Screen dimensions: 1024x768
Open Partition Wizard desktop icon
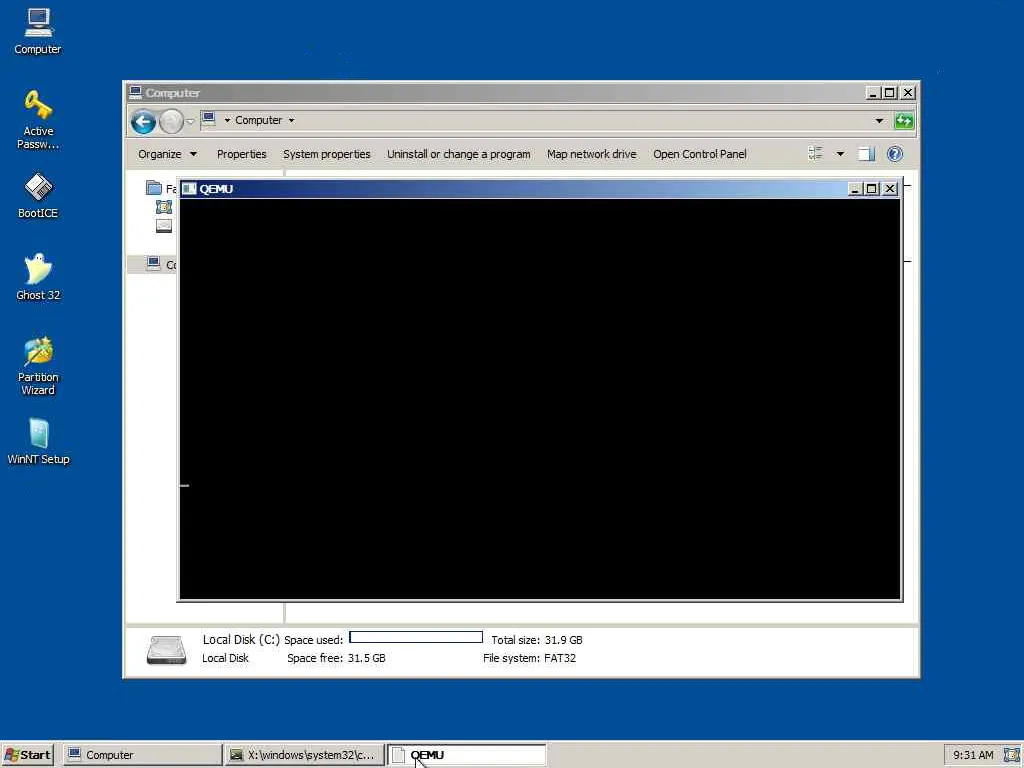(38, 365)
